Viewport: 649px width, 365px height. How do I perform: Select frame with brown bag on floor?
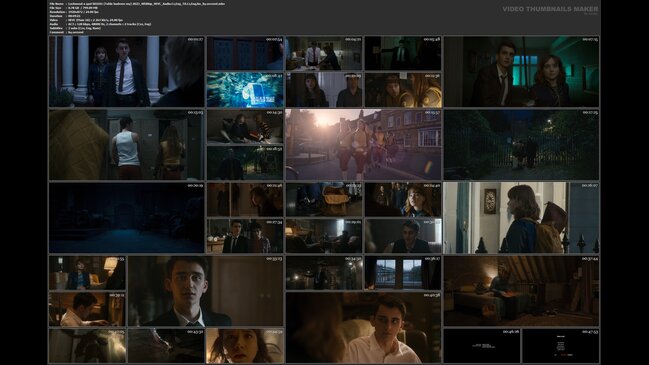[324, 199]
